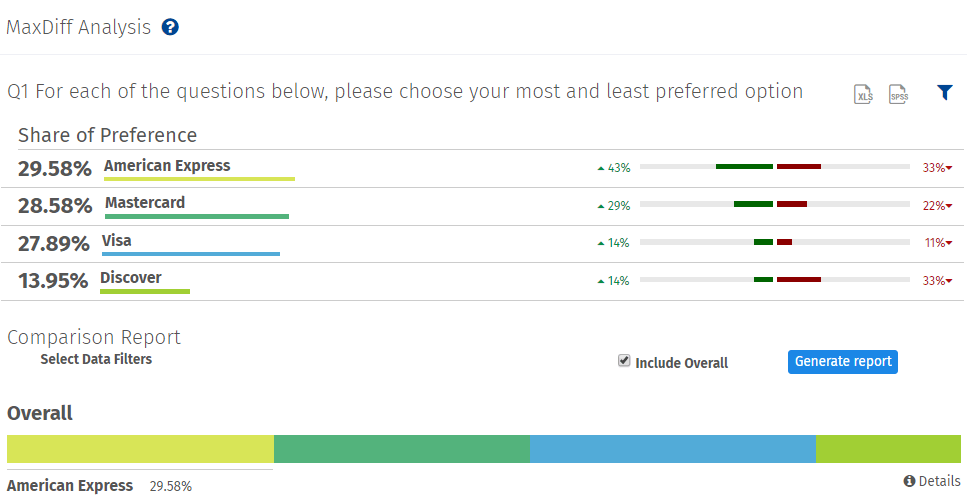Toggle the Include Overall checkbox
Viewport: 967px width, 504px height.
click(x=624, y=361)
